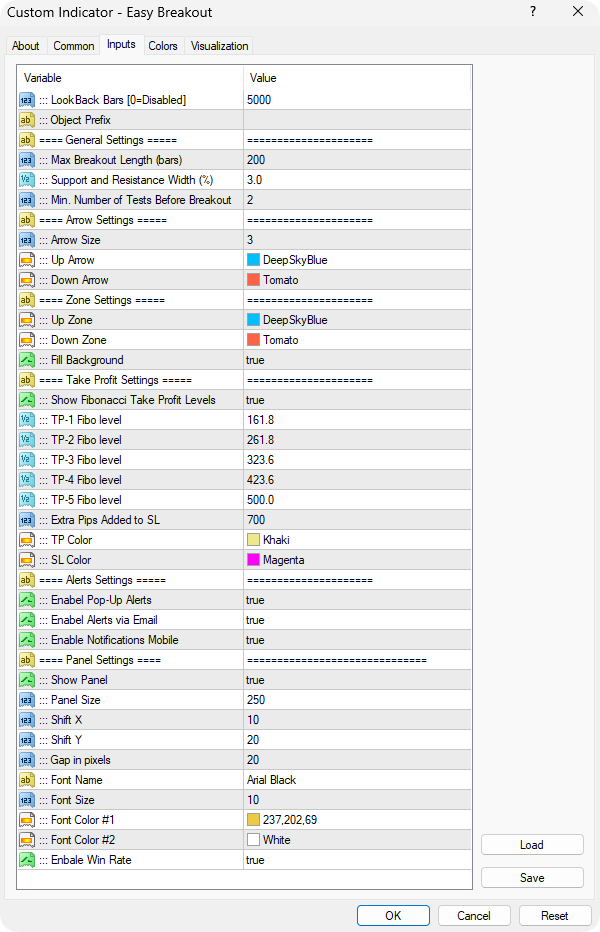Click the Tomato swatch for Down Arrow

pyautogui.click(x=253, y=280)
